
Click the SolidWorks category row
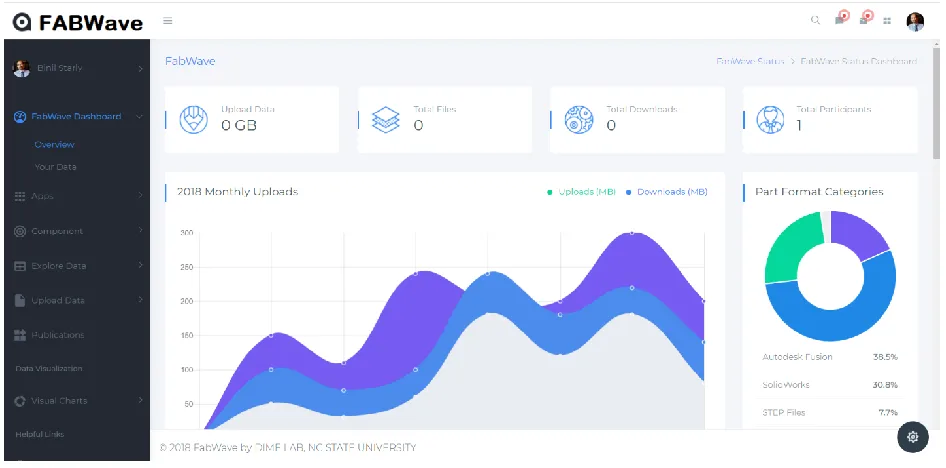(x=830, y=385)
